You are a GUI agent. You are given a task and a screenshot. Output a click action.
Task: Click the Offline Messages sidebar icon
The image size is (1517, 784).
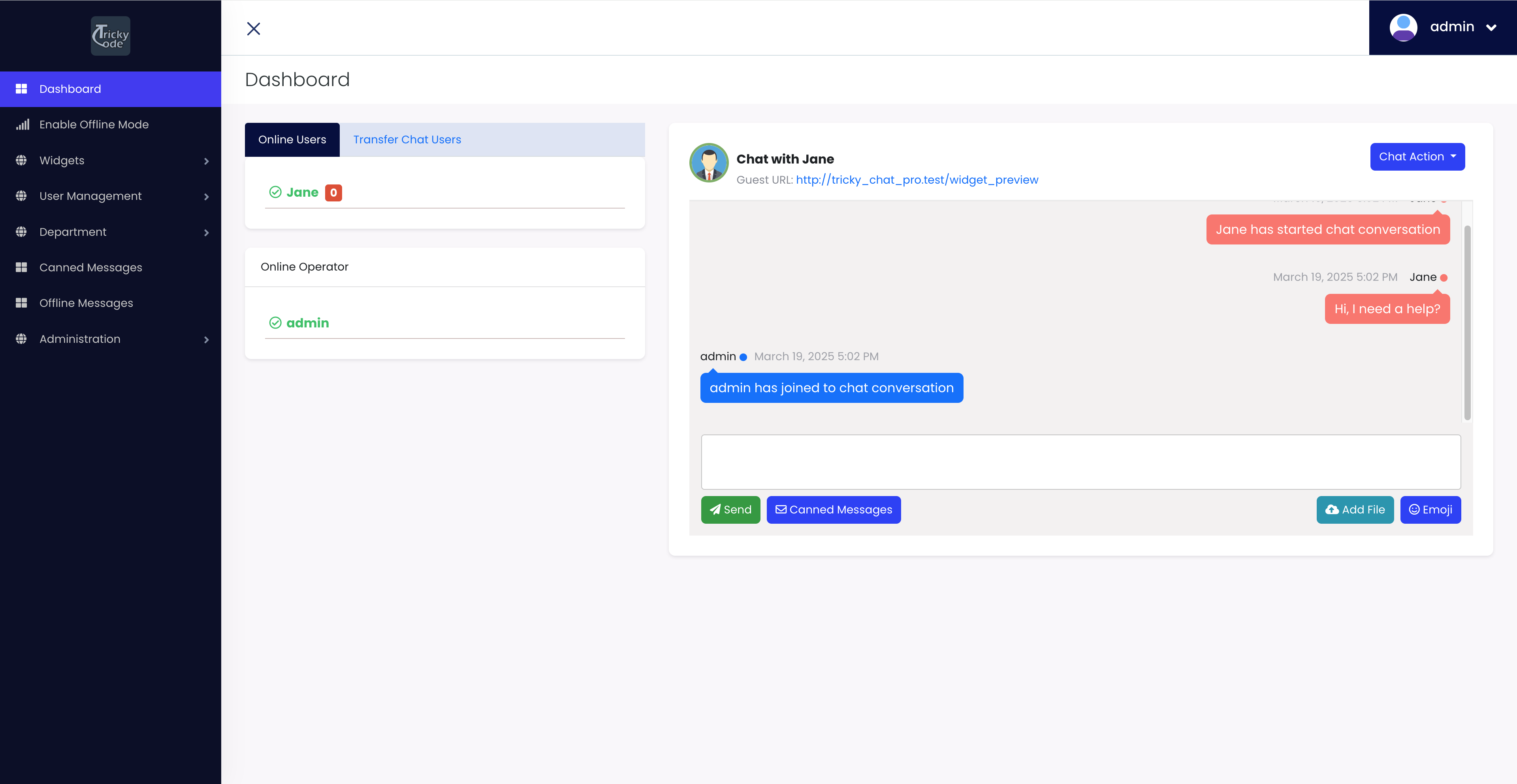coord(21,303)
